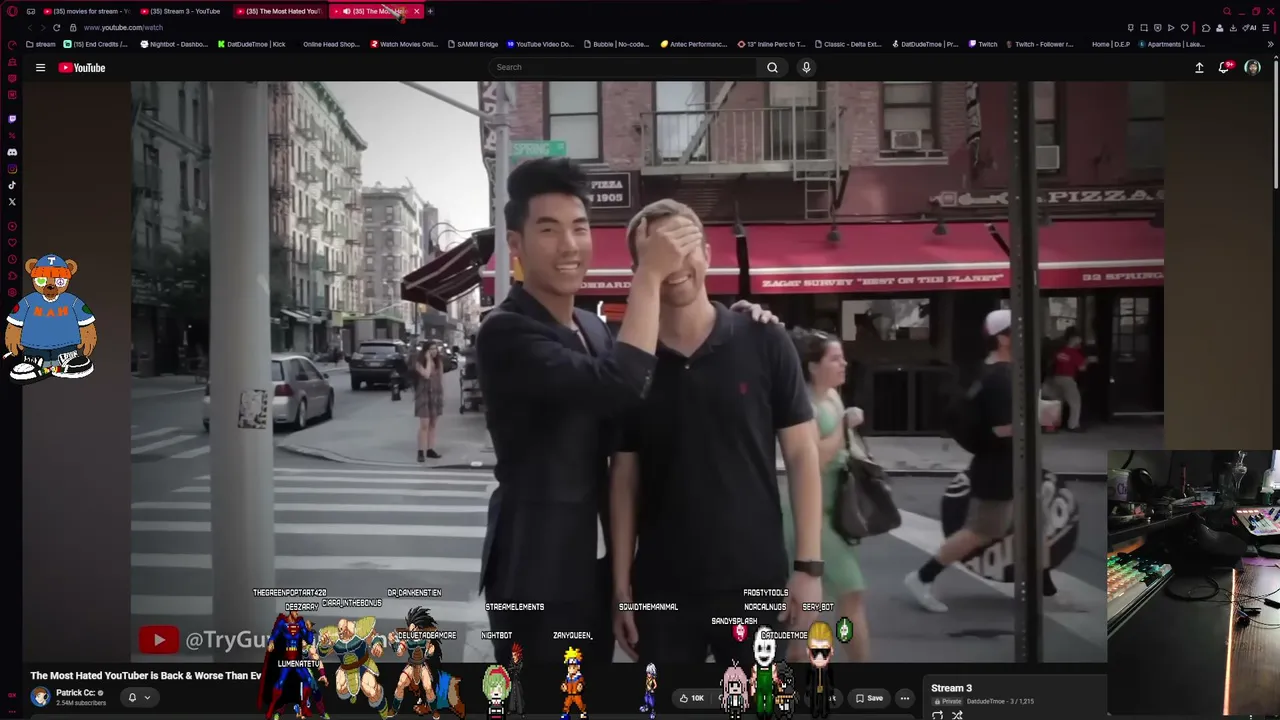The height and width of the screenshot is (720, 1280).
Task: Open the sidebar Instagram icon
Action: point(12,168)
